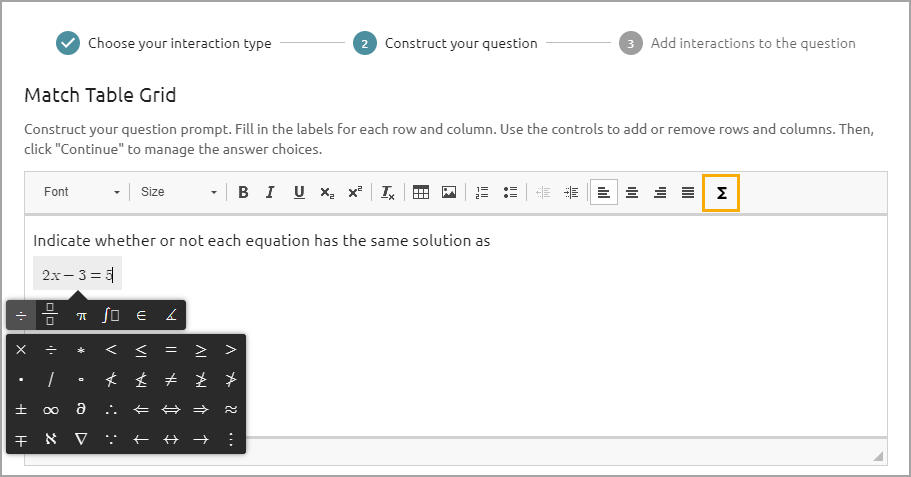Insert the not-less-than symbol
This screenshot has height=477, width=911.
click(x=111, y=379)
